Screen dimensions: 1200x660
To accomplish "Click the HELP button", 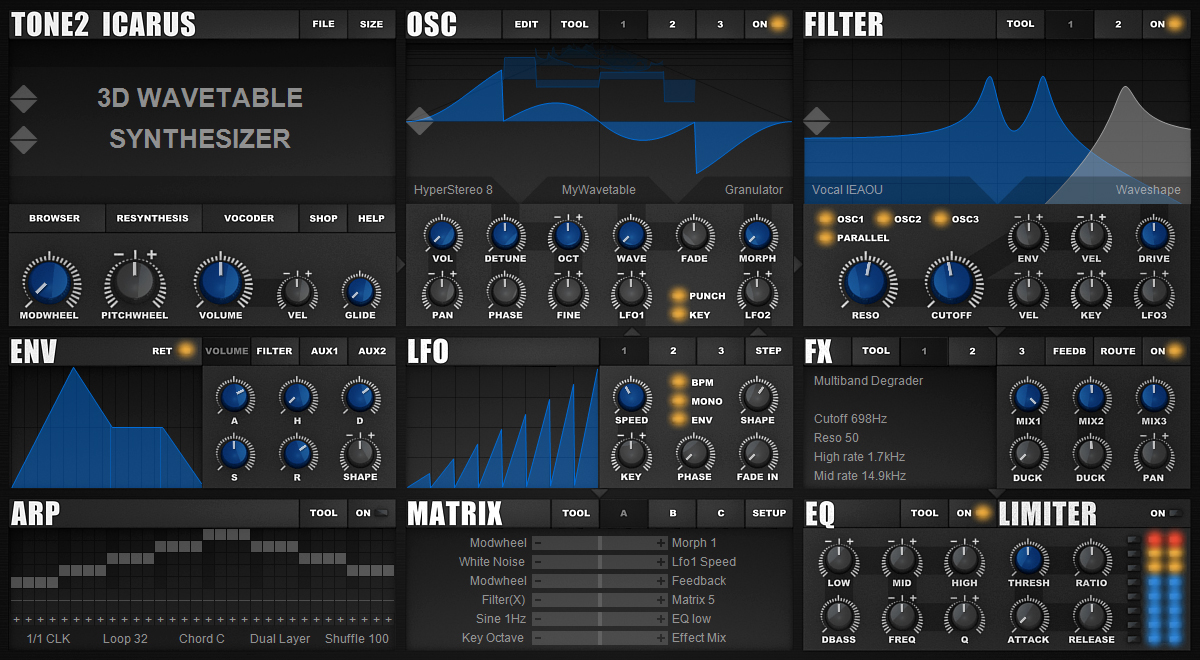I will point(371,218).
